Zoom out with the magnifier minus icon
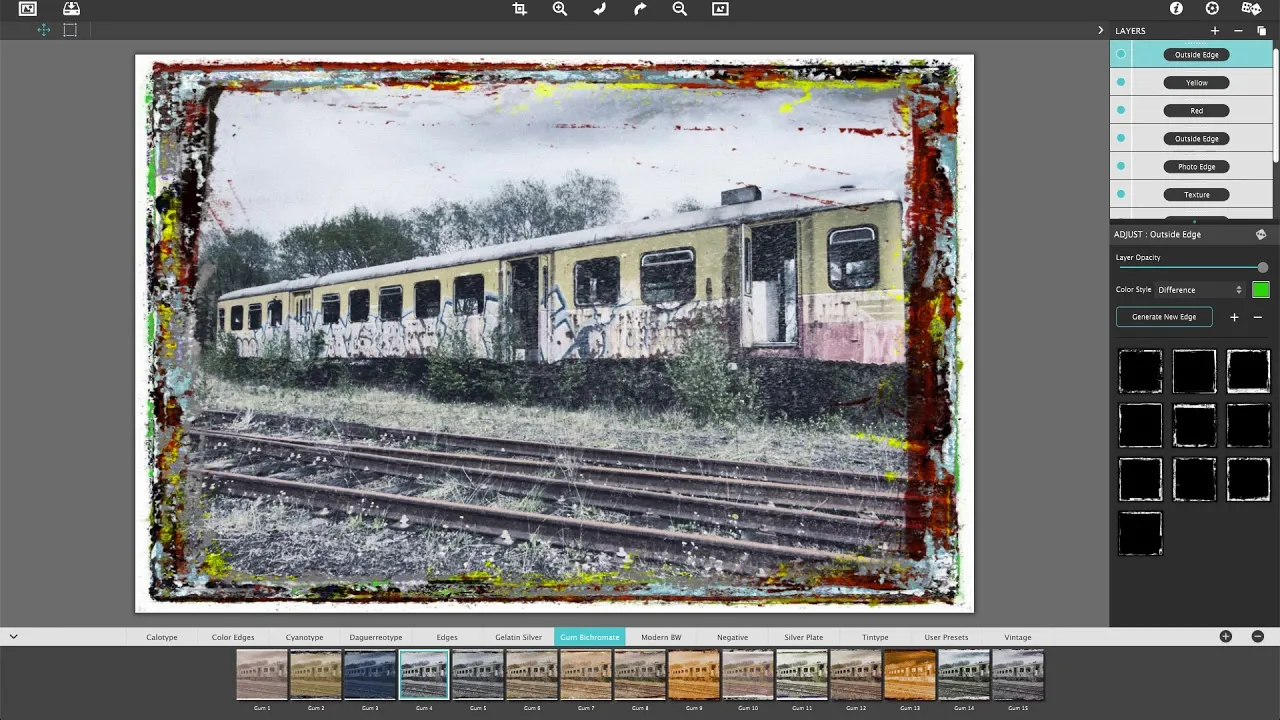This screenshot has width=1280, height=720. click(x=680, y=9)
